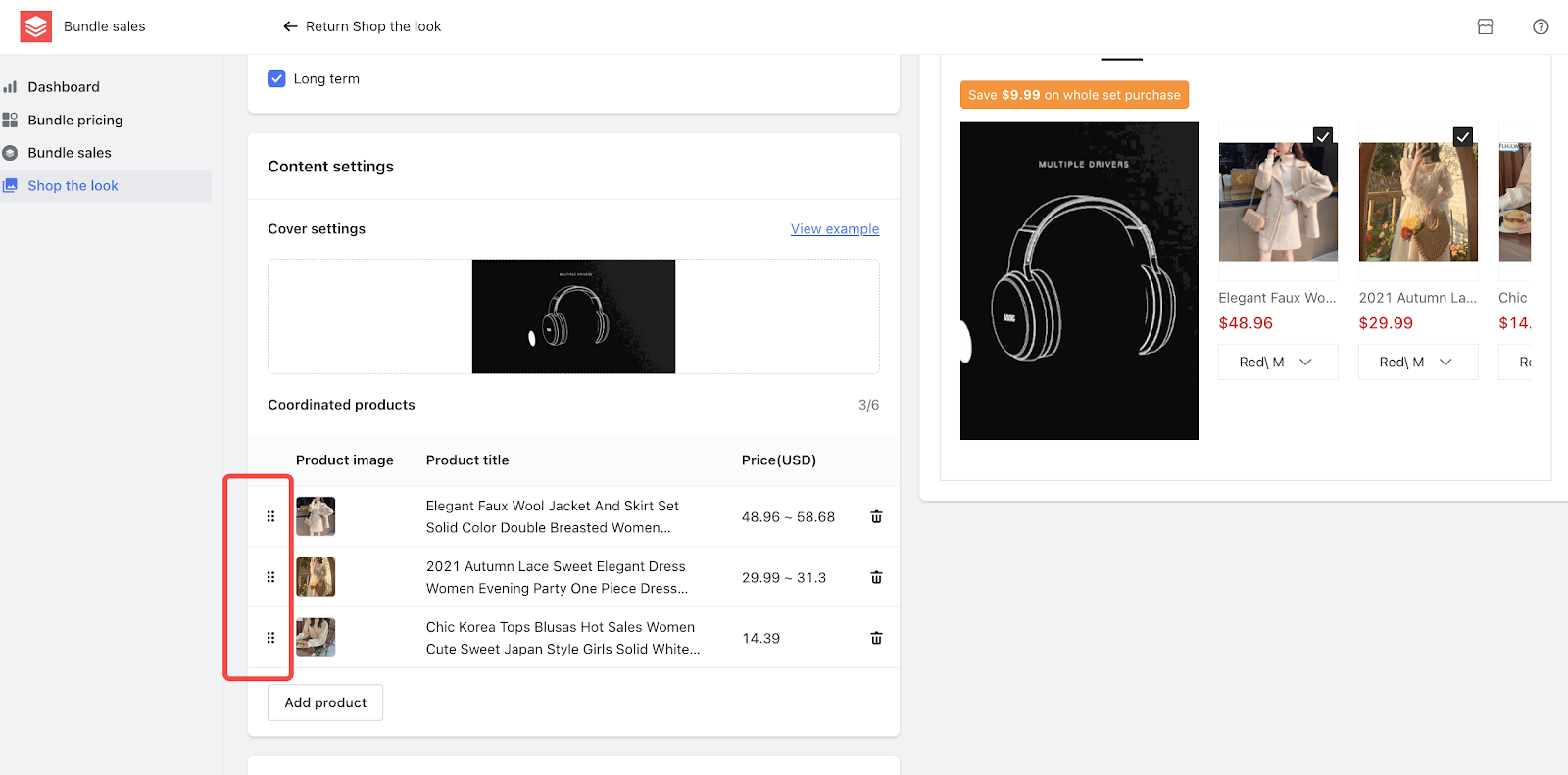Screen dimensions: 1568x775
Task: Click the drag handle of the first product row
Action: click(x=270, y=516)
